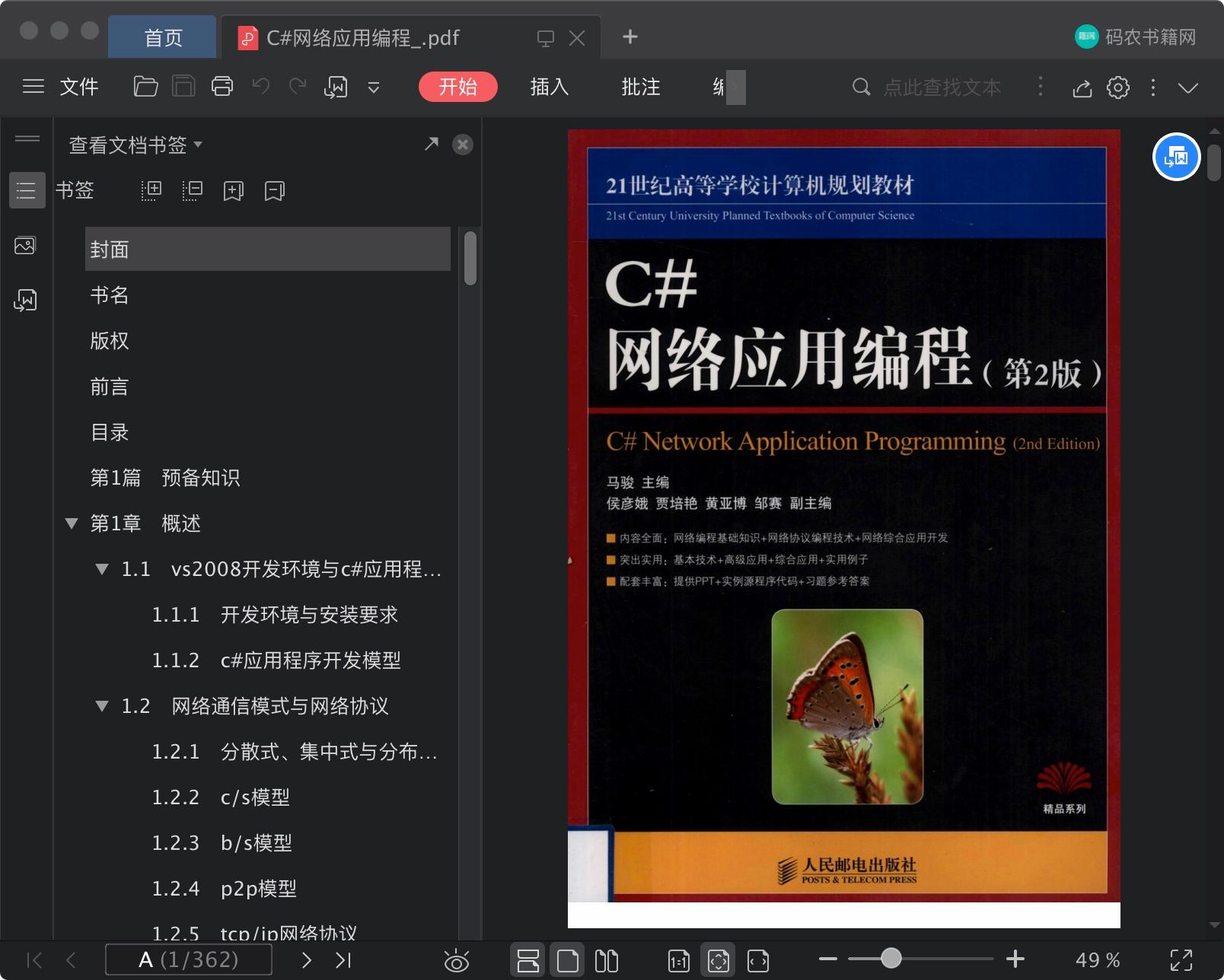Delete bookmark icon in panel toolbar

tap(275, 190)
